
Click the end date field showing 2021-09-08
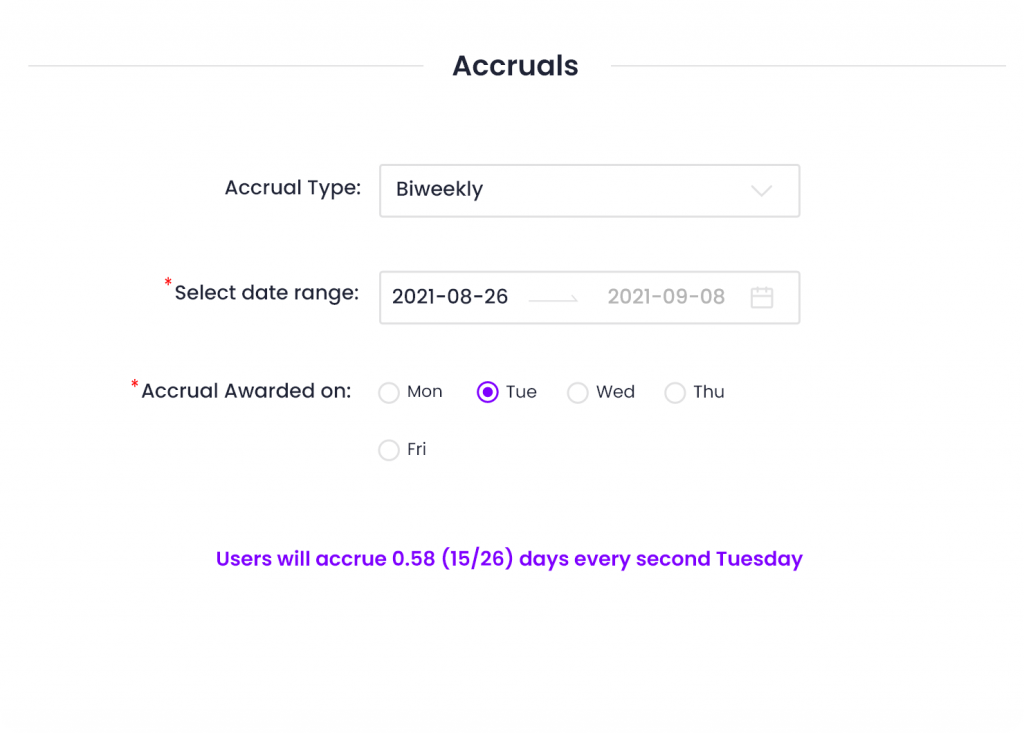click(x=666, y=297)
